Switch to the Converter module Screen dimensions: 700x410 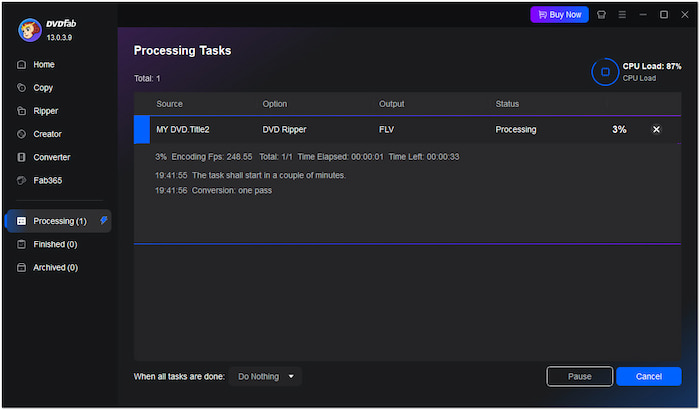(51, 157)
